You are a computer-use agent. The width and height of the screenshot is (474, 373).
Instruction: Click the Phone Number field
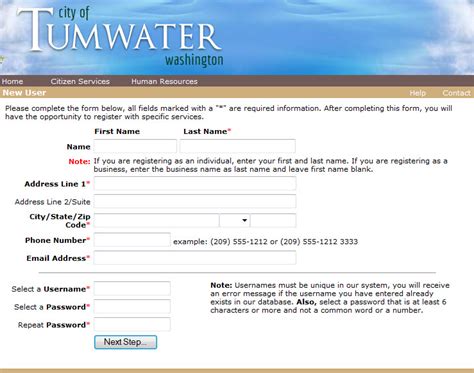[132, 240]
